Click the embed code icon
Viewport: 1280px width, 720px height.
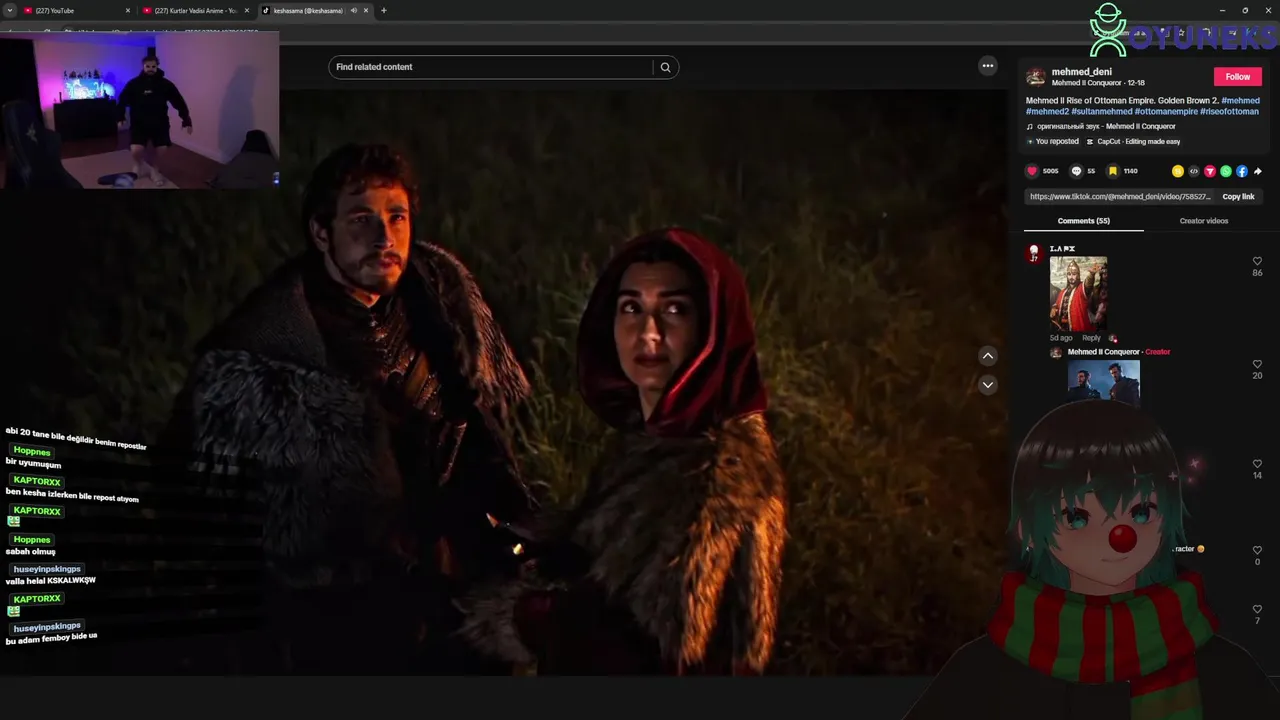pos(1194,171)
